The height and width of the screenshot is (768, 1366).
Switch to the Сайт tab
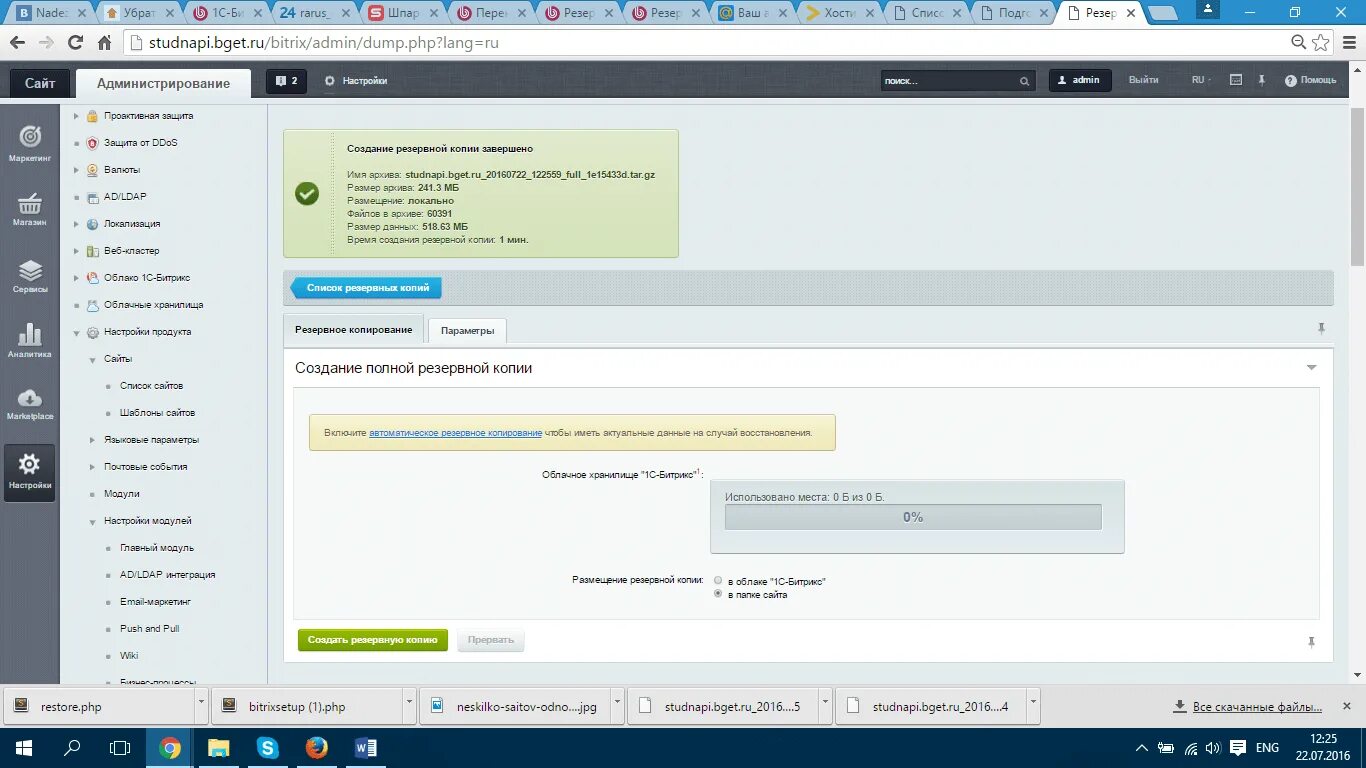(x=40, y=83)
